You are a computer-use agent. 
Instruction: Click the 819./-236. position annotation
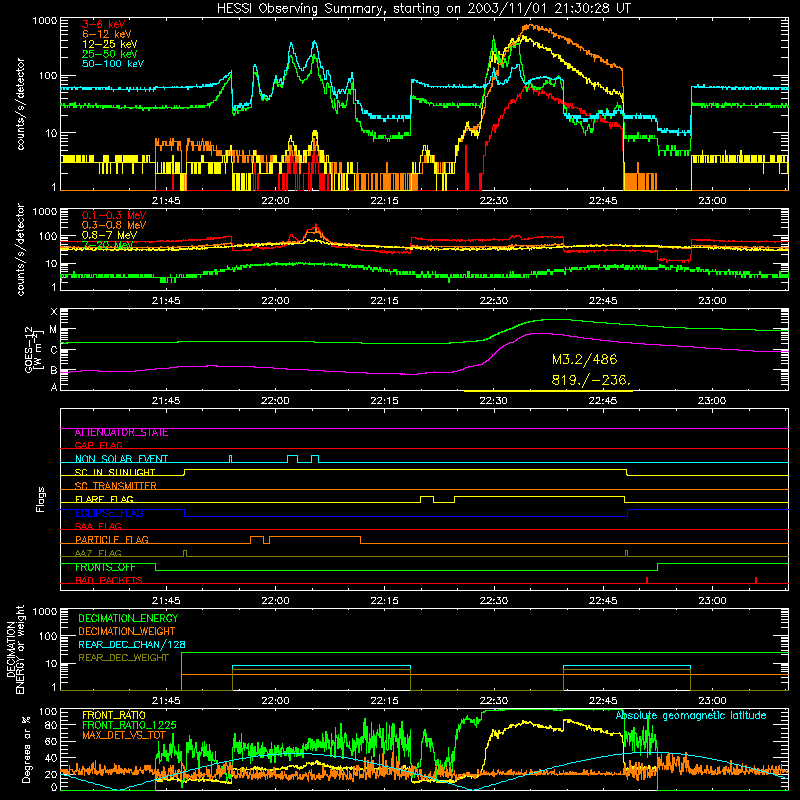tap(591, 380)
